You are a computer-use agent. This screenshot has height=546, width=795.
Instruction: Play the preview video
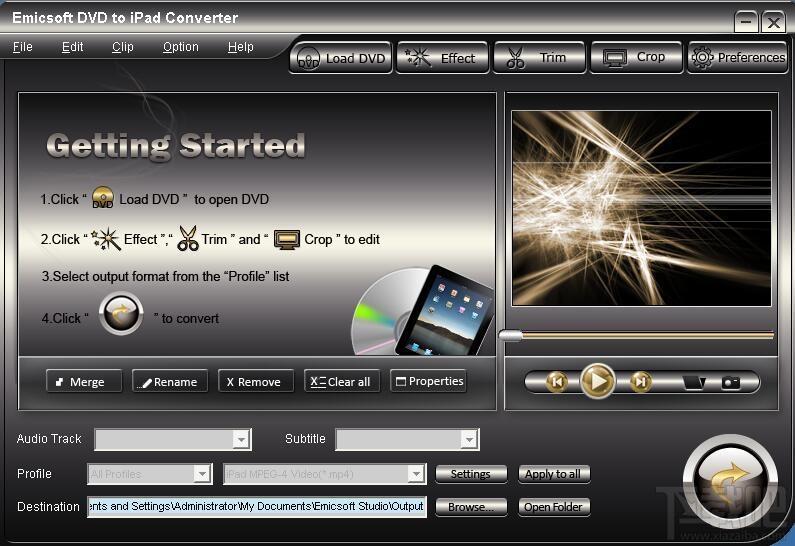tap(598, 381)
